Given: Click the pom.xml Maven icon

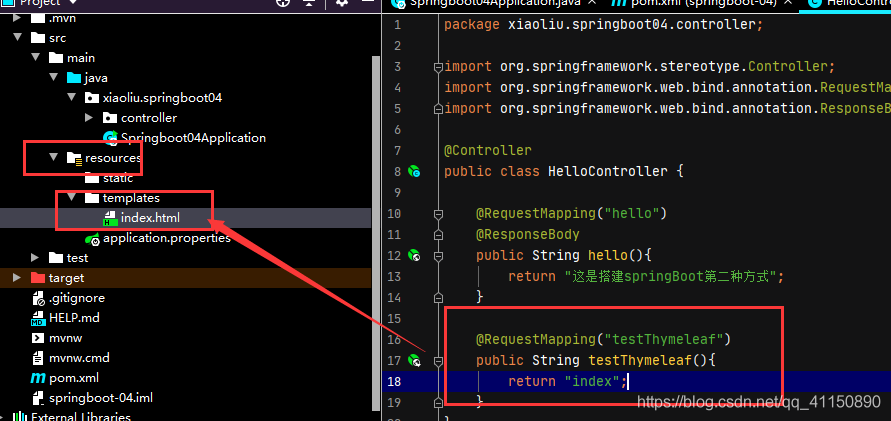Looking at the screenshot, I should pos(38,378).
